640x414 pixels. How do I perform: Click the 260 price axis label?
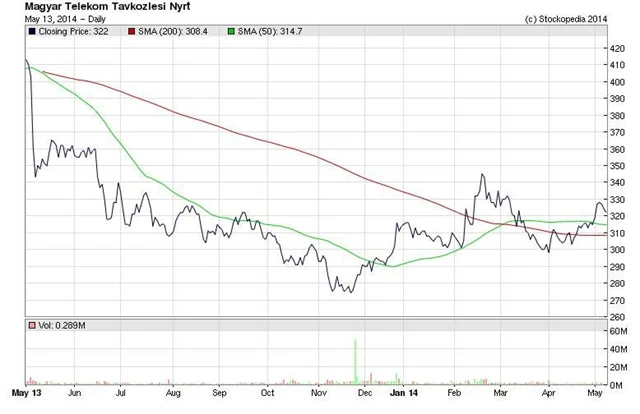(617, 317)
